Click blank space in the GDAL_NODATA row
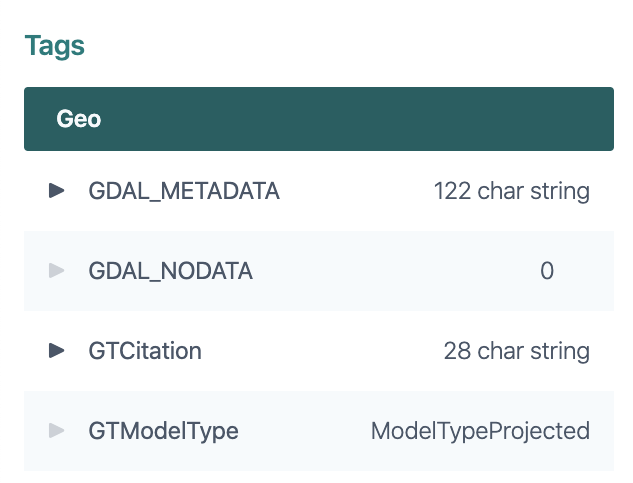 tap(380, 271)
